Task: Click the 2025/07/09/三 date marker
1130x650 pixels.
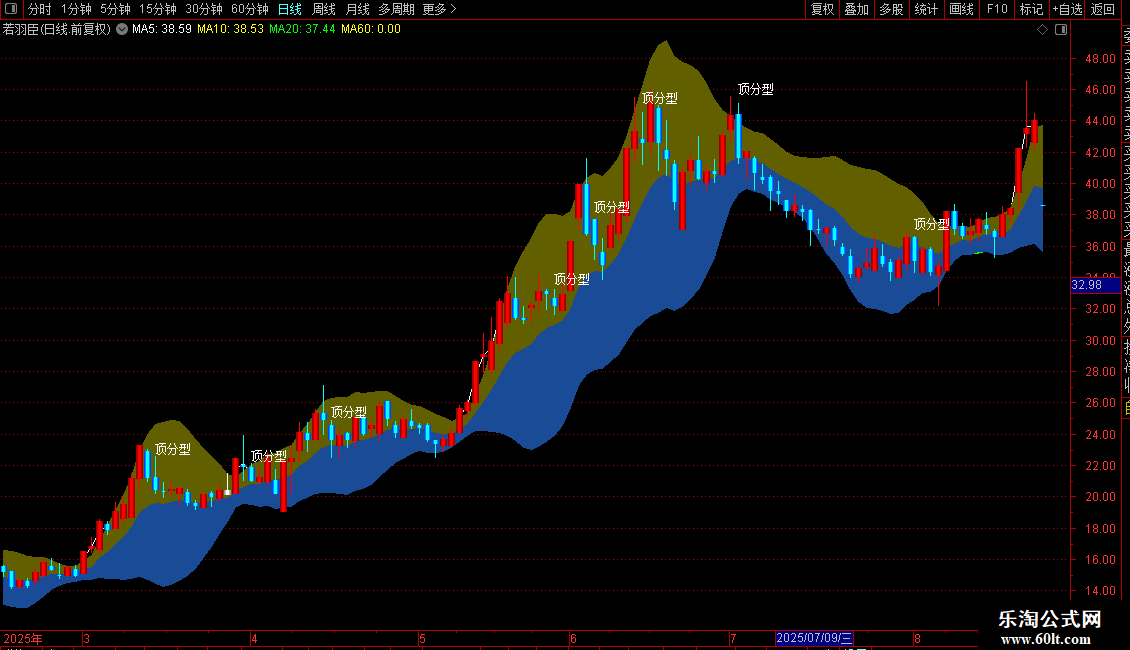Action: tap(814, 638)
